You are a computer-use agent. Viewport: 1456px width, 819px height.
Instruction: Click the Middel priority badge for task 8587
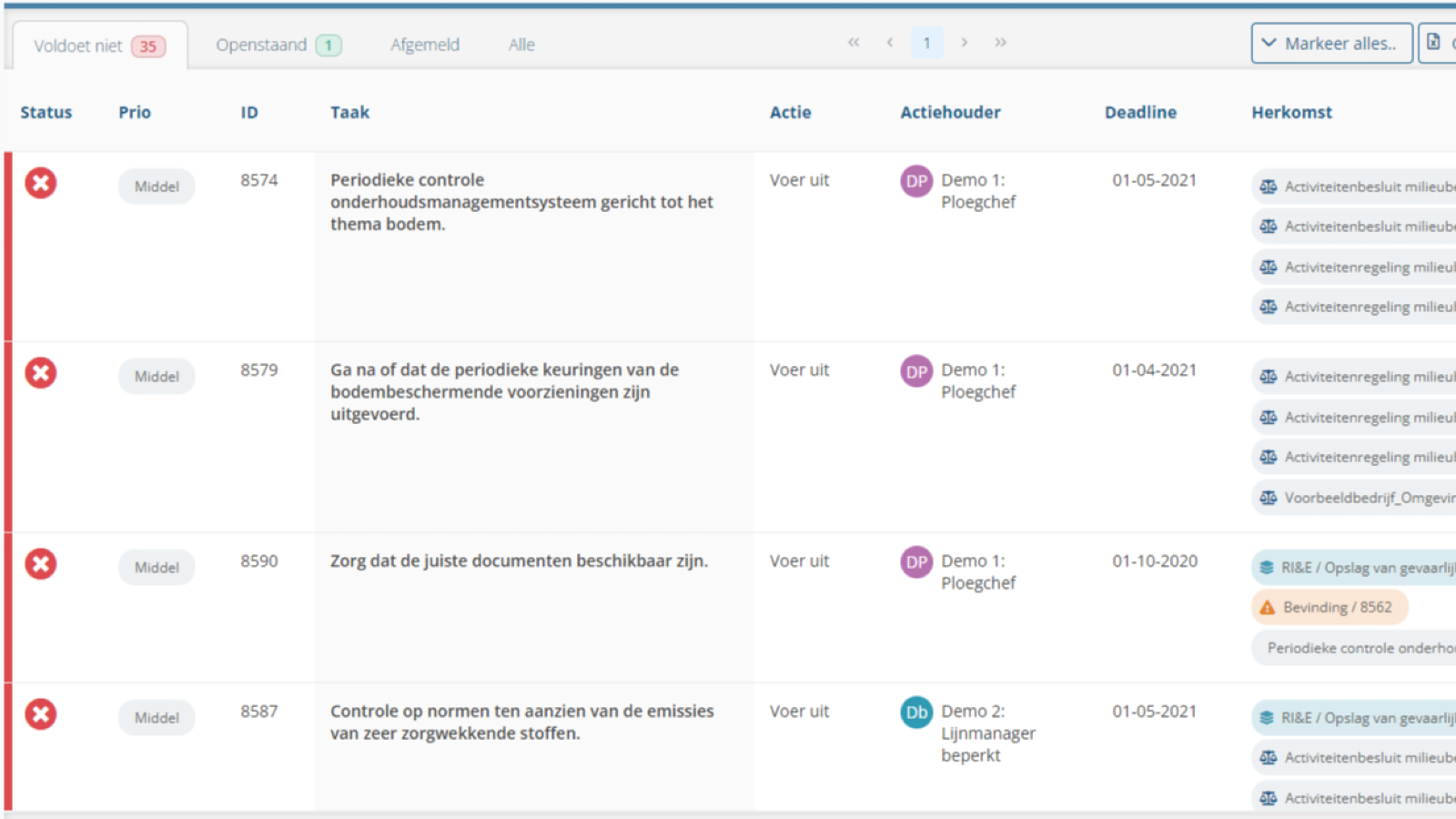(x=157, y=718)
